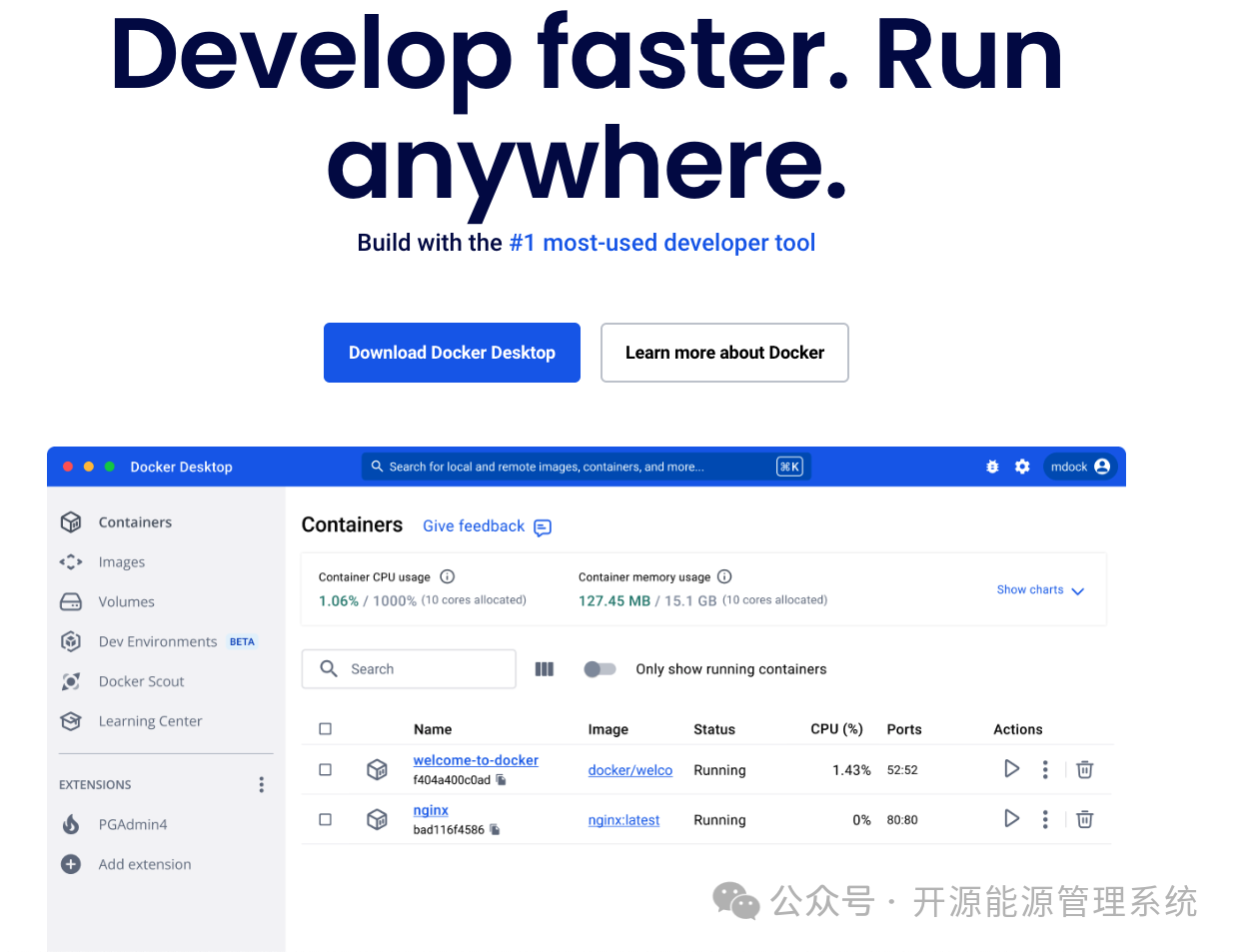Click the feedback speech bubble icon
1238x952 pixels.
[x=543, y=527]
